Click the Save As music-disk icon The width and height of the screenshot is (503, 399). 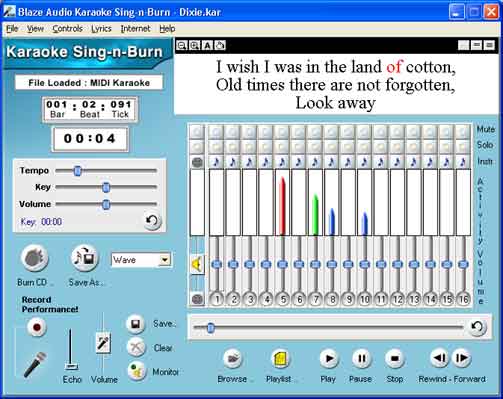click(85, 258)
